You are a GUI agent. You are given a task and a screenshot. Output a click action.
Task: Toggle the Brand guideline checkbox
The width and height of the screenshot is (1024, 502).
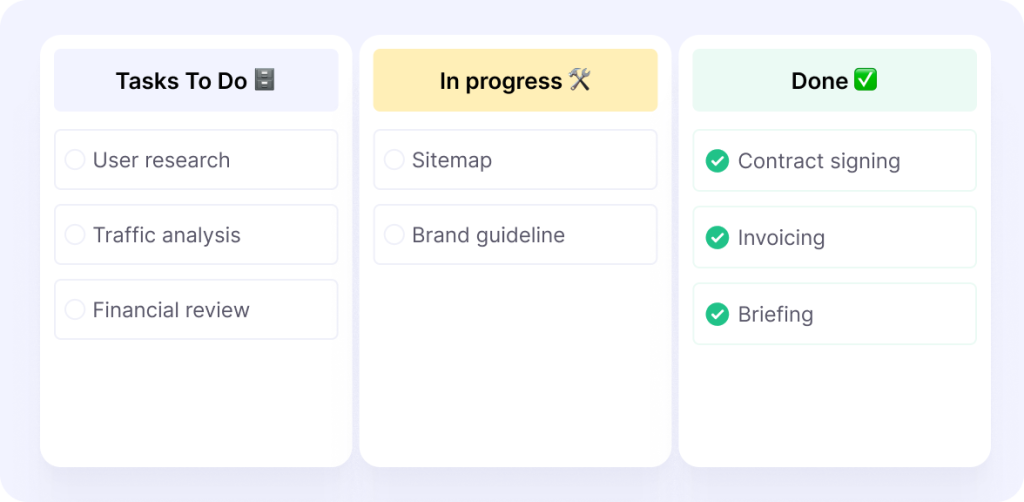(394, 235)
